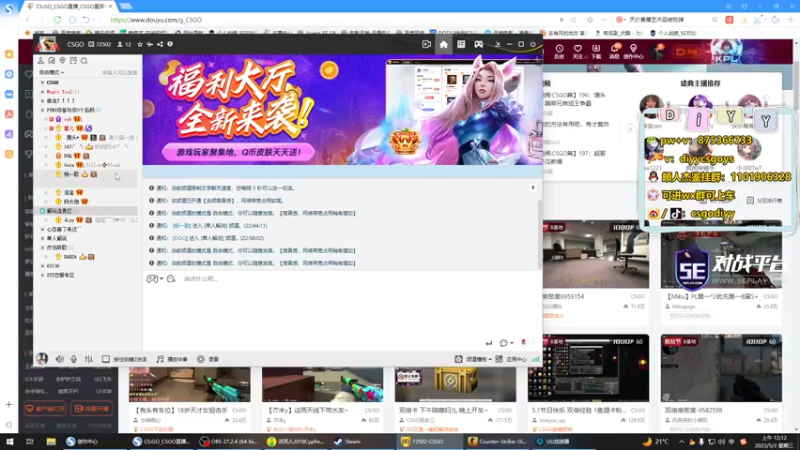This screenshot has width=800, height=450.
Task: Open gamepad games icon in YY title bar
Action: tap(479, 44)
